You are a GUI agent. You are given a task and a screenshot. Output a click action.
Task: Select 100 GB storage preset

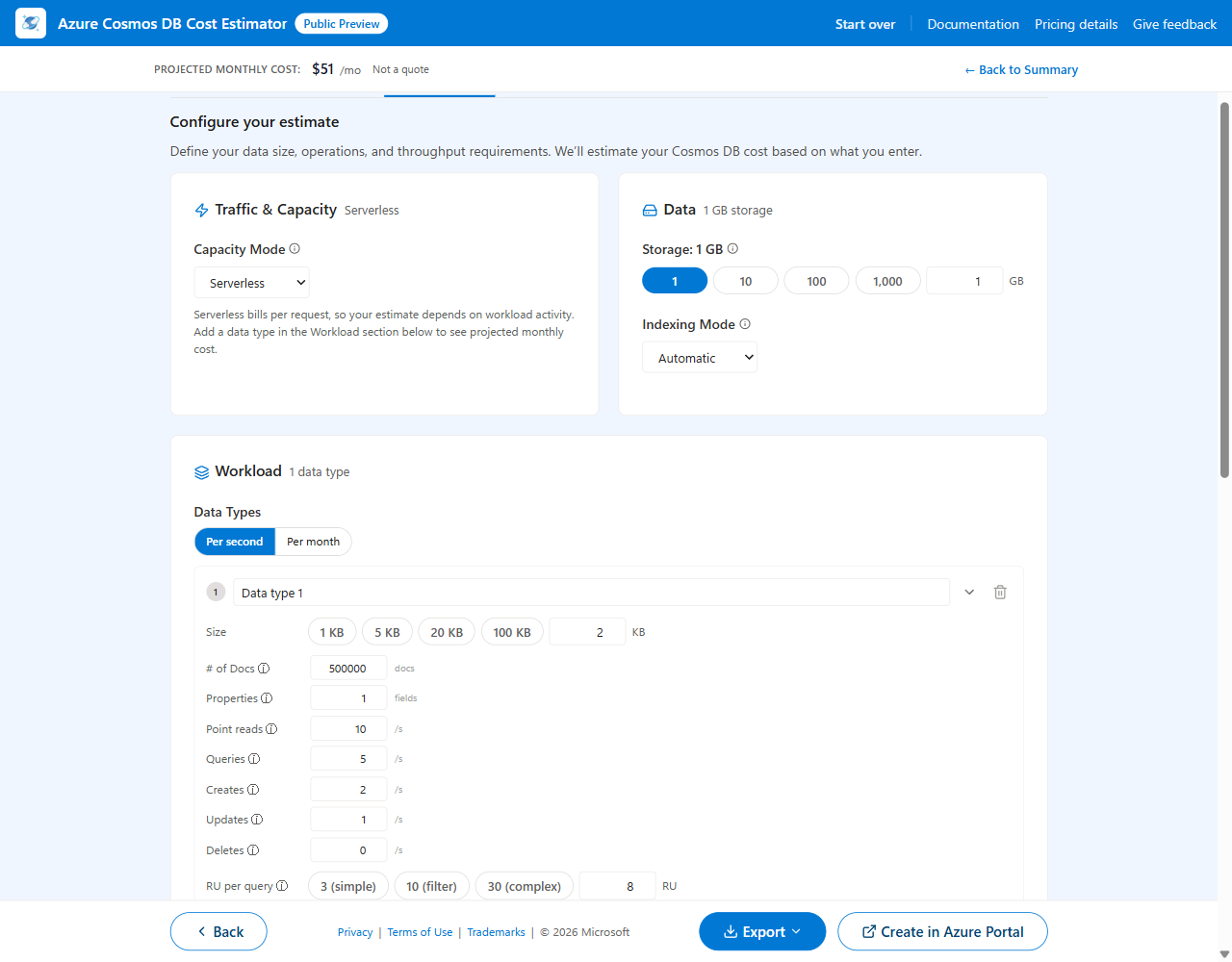[816, 281]
